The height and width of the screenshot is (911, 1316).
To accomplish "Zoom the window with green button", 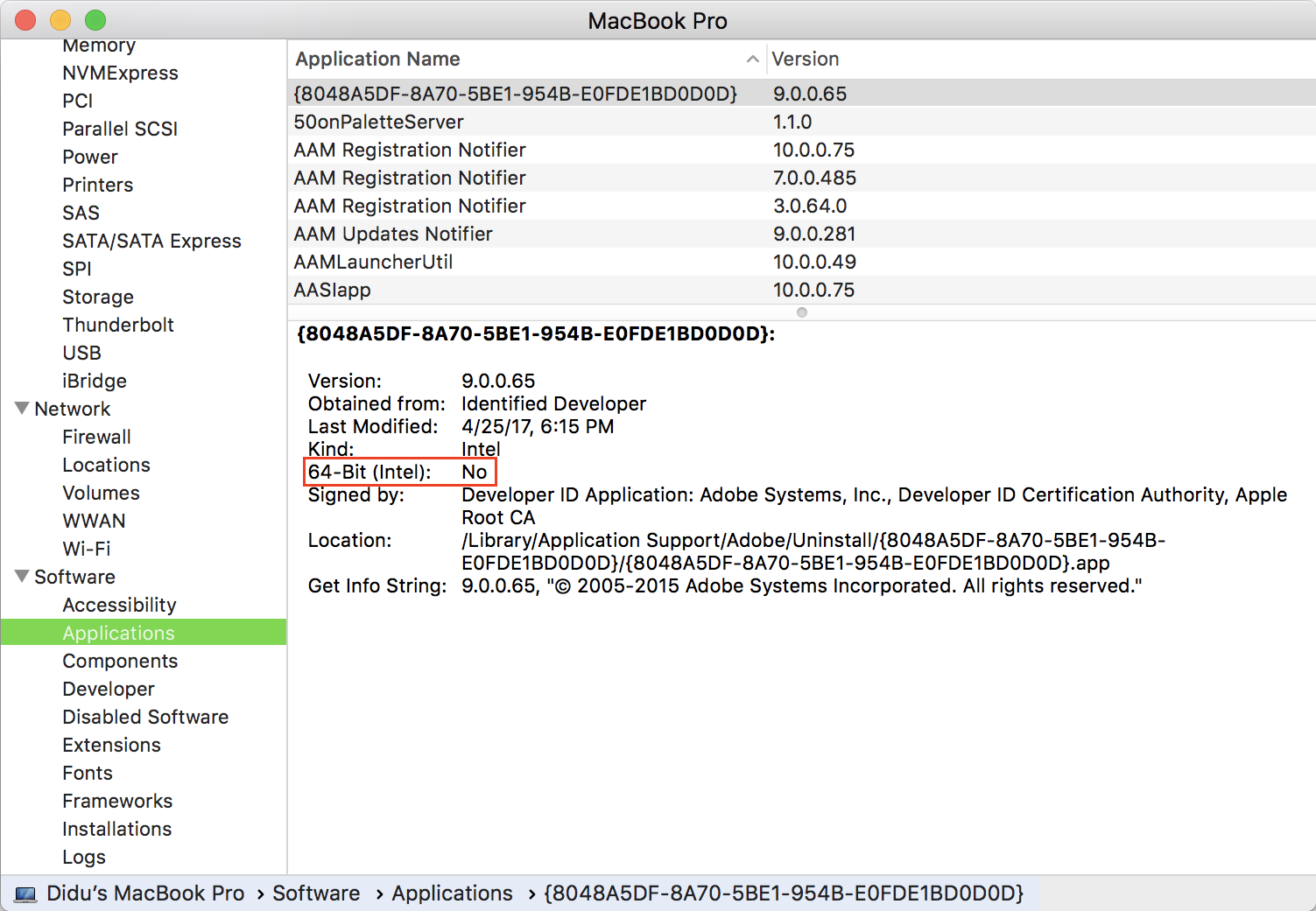I will point(95,19).
